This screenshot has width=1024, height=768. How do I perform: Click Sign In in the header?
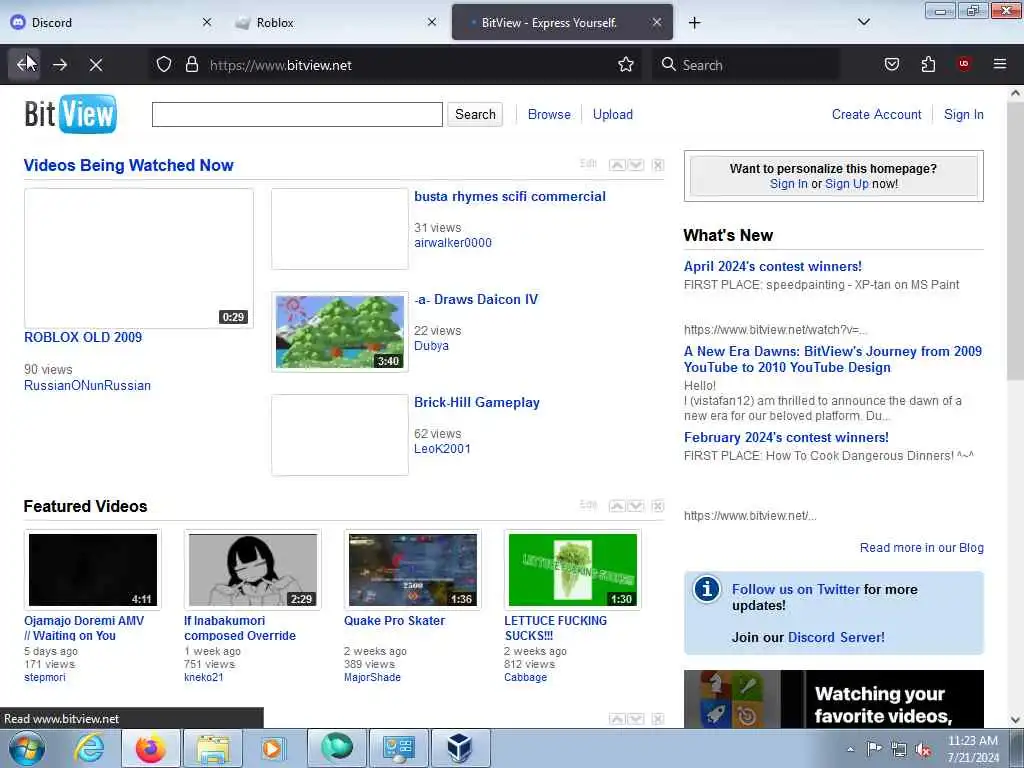963,114
